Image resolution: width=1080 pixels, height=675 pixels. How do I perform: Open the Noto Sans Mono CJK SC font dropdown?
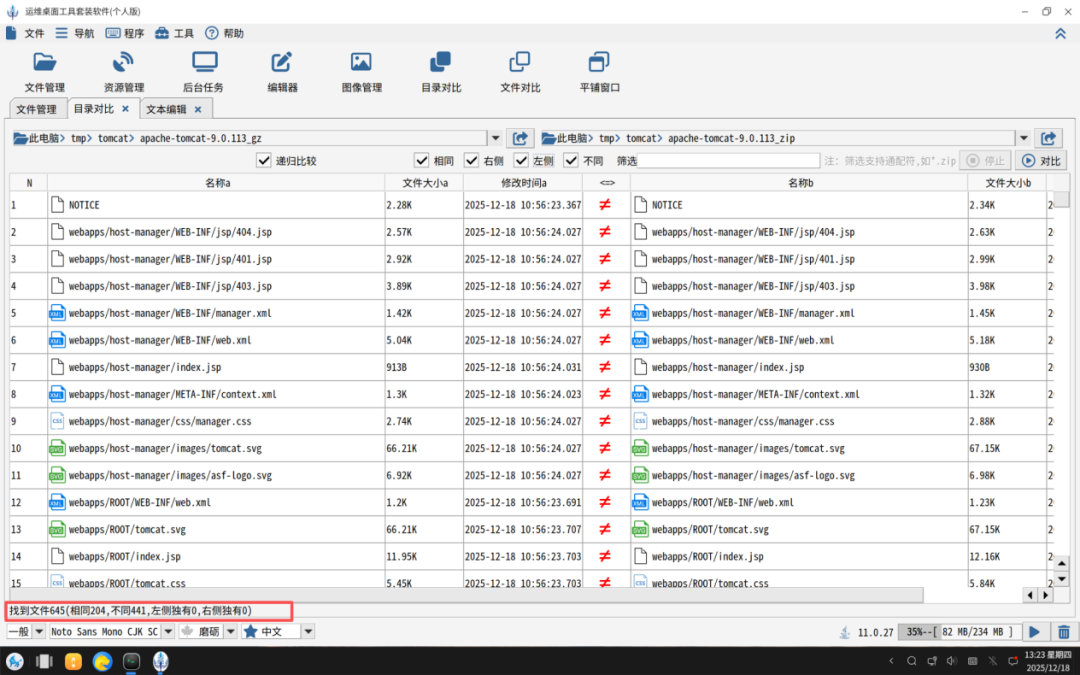click(x=168, y=632)
